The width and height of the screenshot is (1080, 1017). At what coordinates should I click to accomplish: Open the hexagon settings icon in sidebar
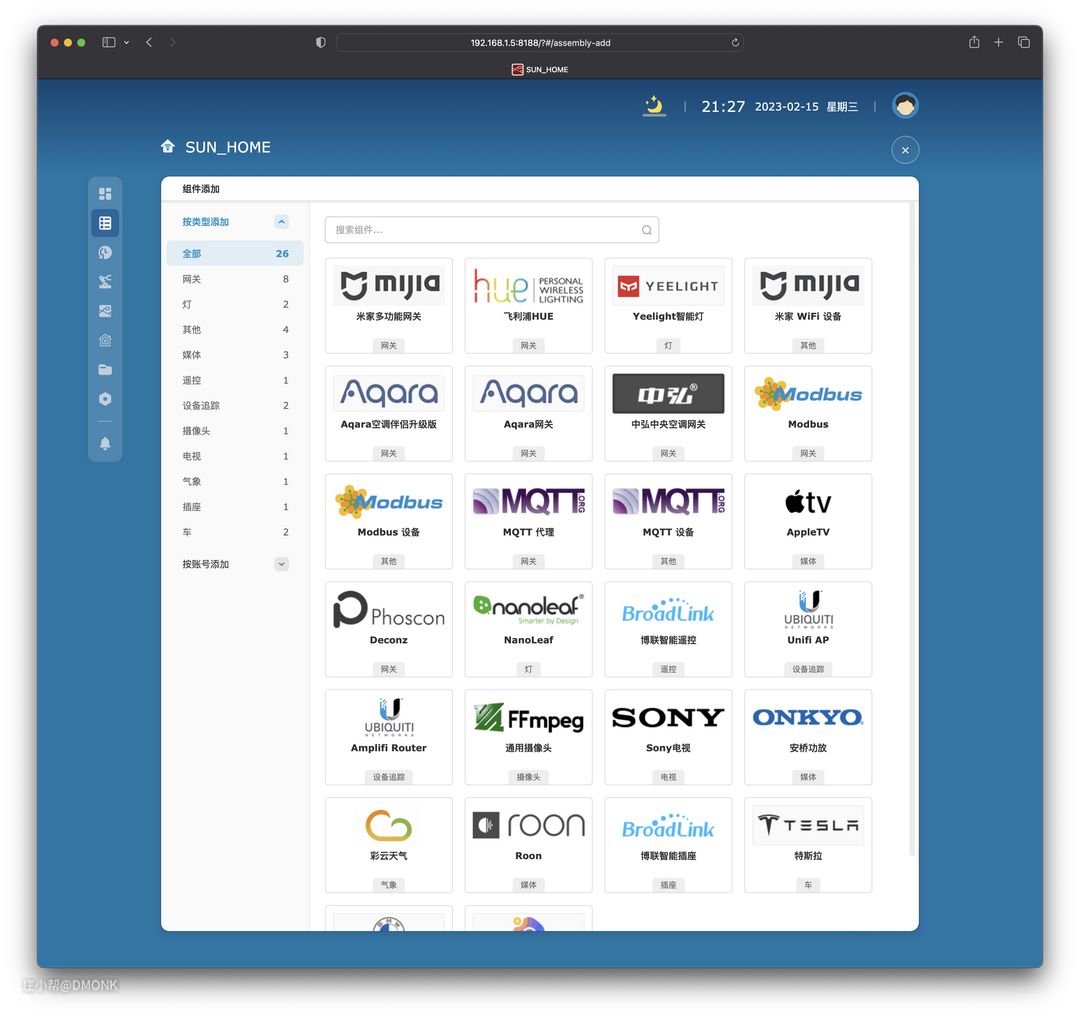105,399
